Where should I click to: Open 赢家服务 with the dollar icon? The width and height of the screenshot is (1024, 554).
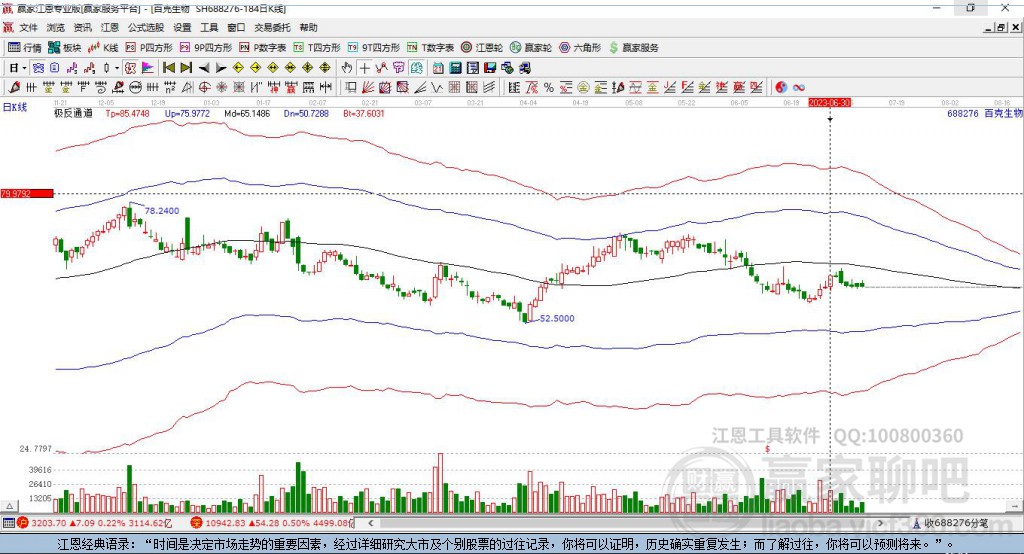tap(634, 48)
